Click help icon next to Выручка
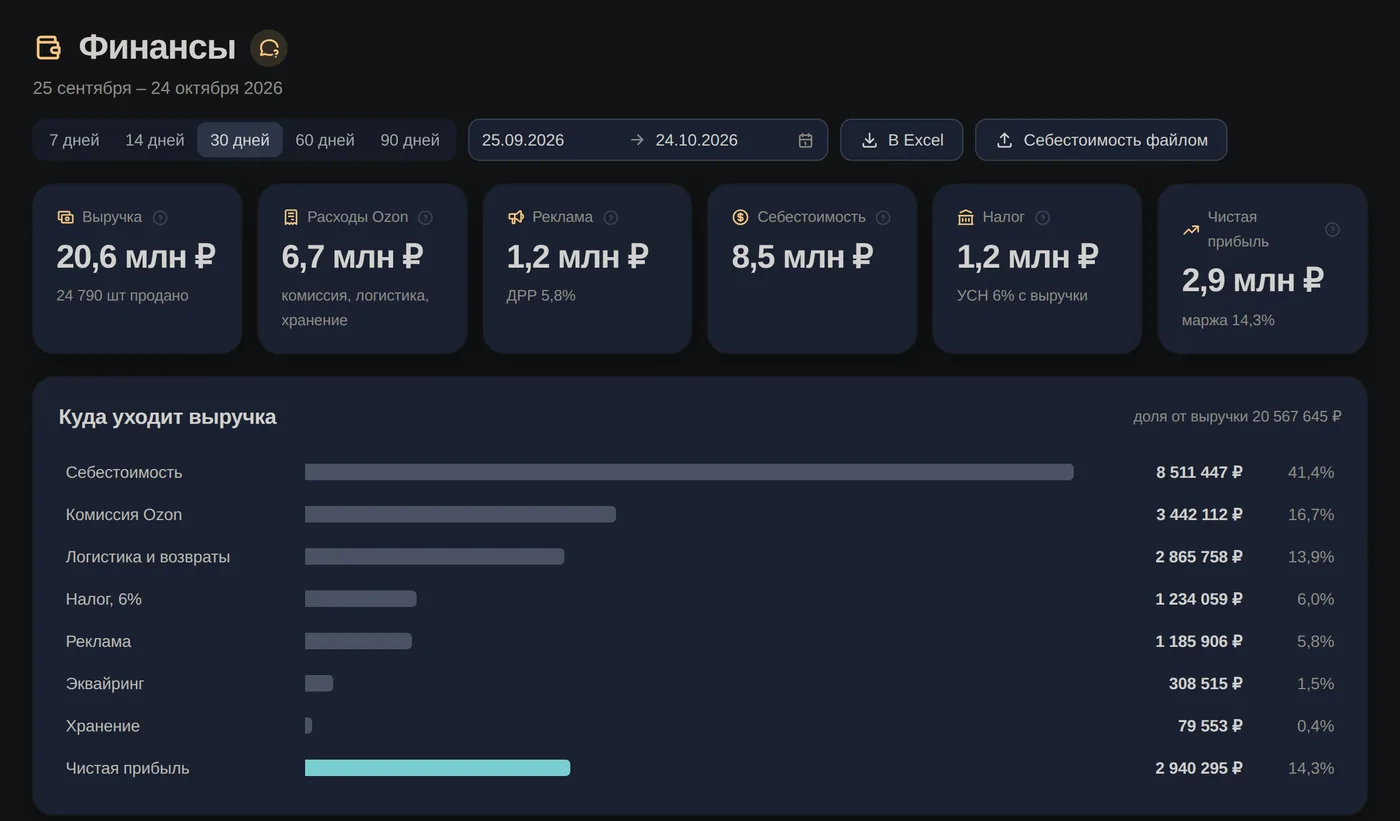 [160, 217]
